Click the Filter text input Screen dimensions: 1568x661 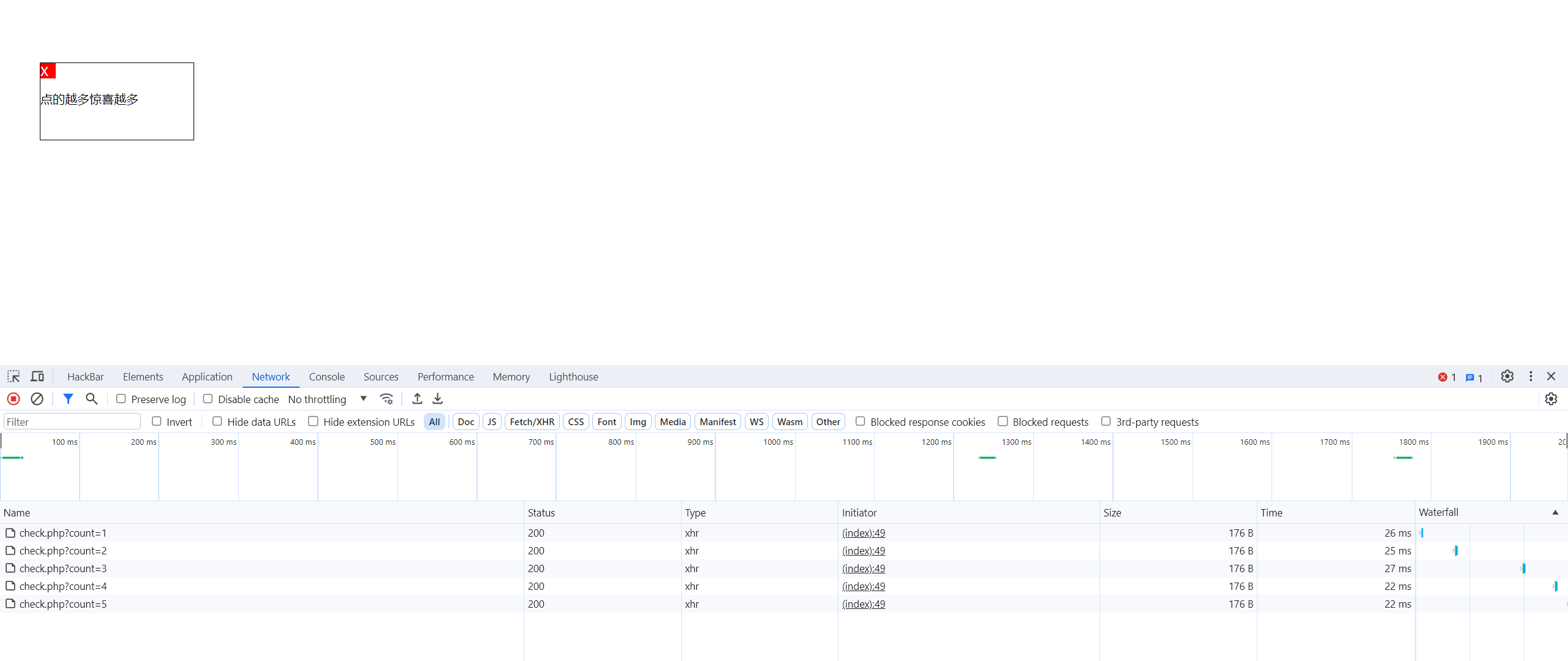point(72,421)
